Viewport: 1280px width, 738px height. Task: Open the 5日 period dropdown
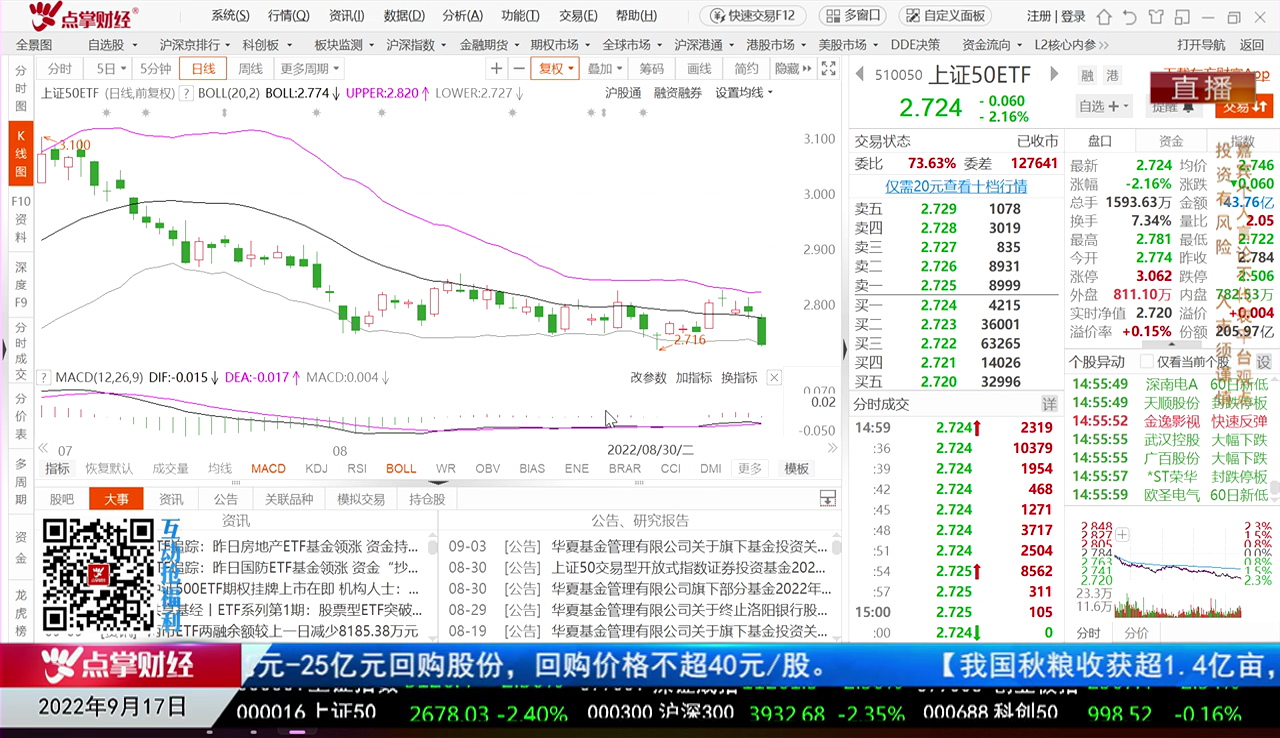(110, 68)
